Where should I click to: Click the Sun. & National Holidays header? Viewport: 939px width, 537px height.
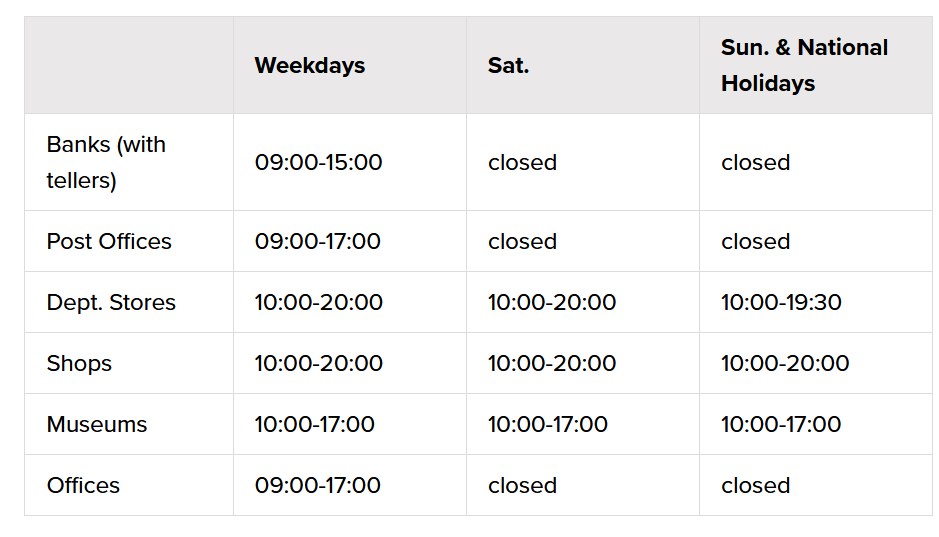[804, 65]
